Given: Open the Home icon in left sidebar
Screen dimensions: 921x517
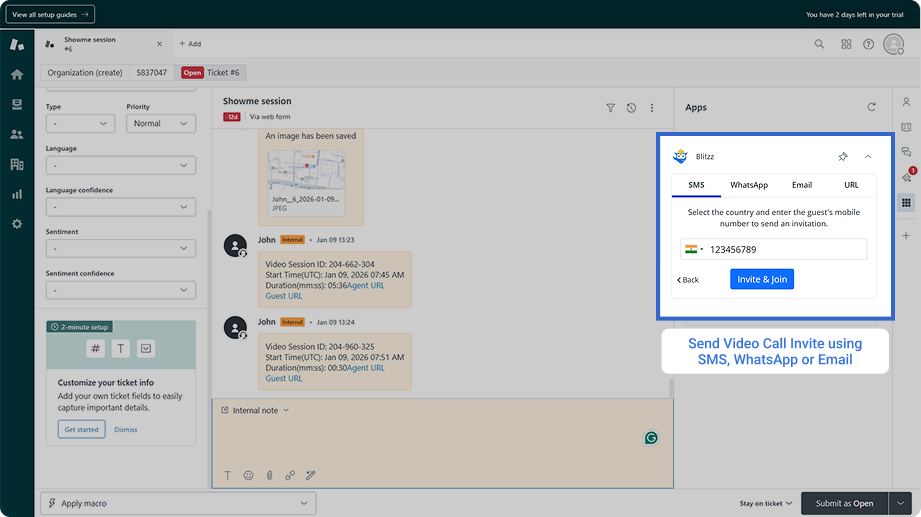Looking at the screenshot, I should click(x=17, y=75).
